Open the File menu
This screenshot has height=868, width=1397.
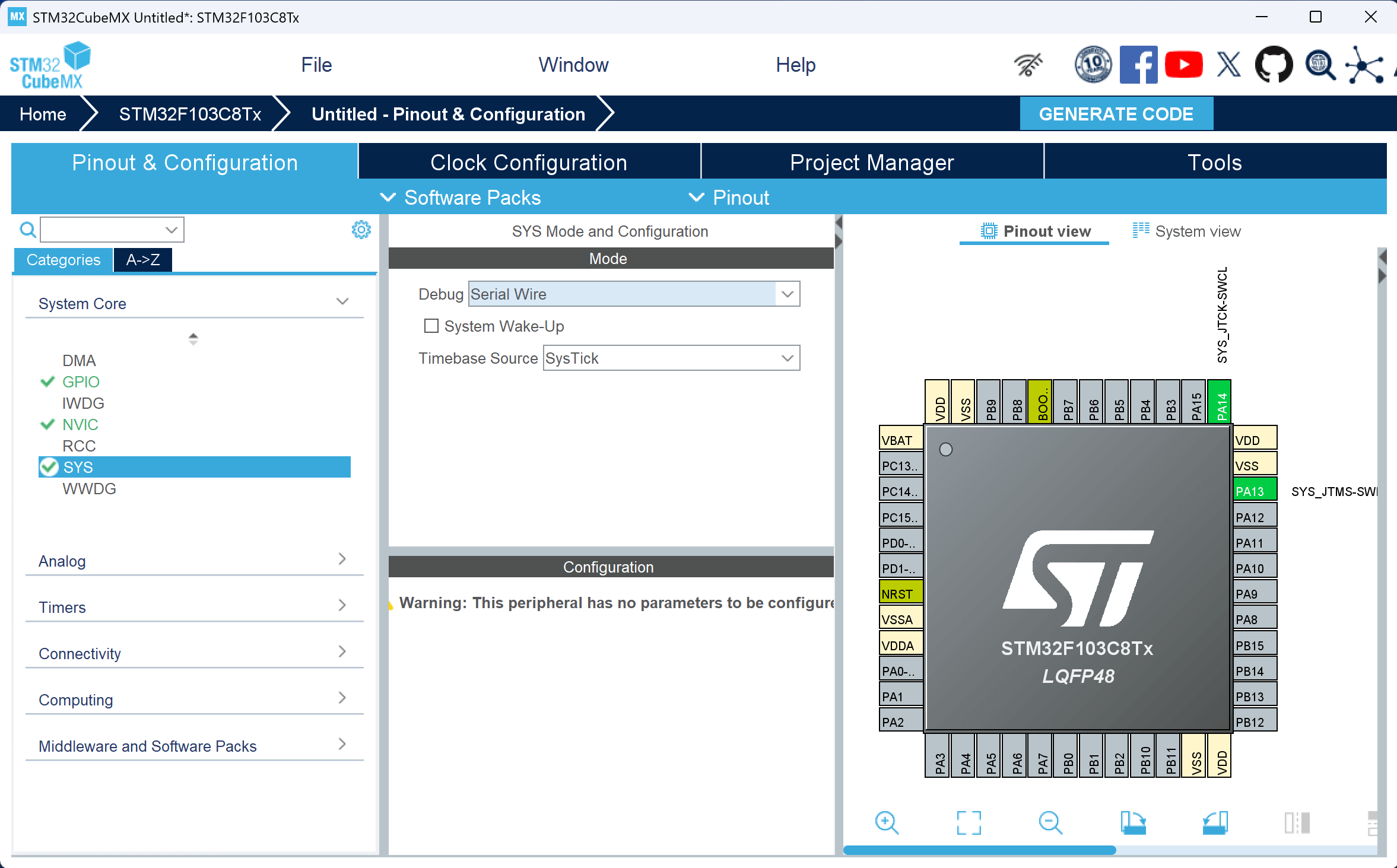pos(316,65)
